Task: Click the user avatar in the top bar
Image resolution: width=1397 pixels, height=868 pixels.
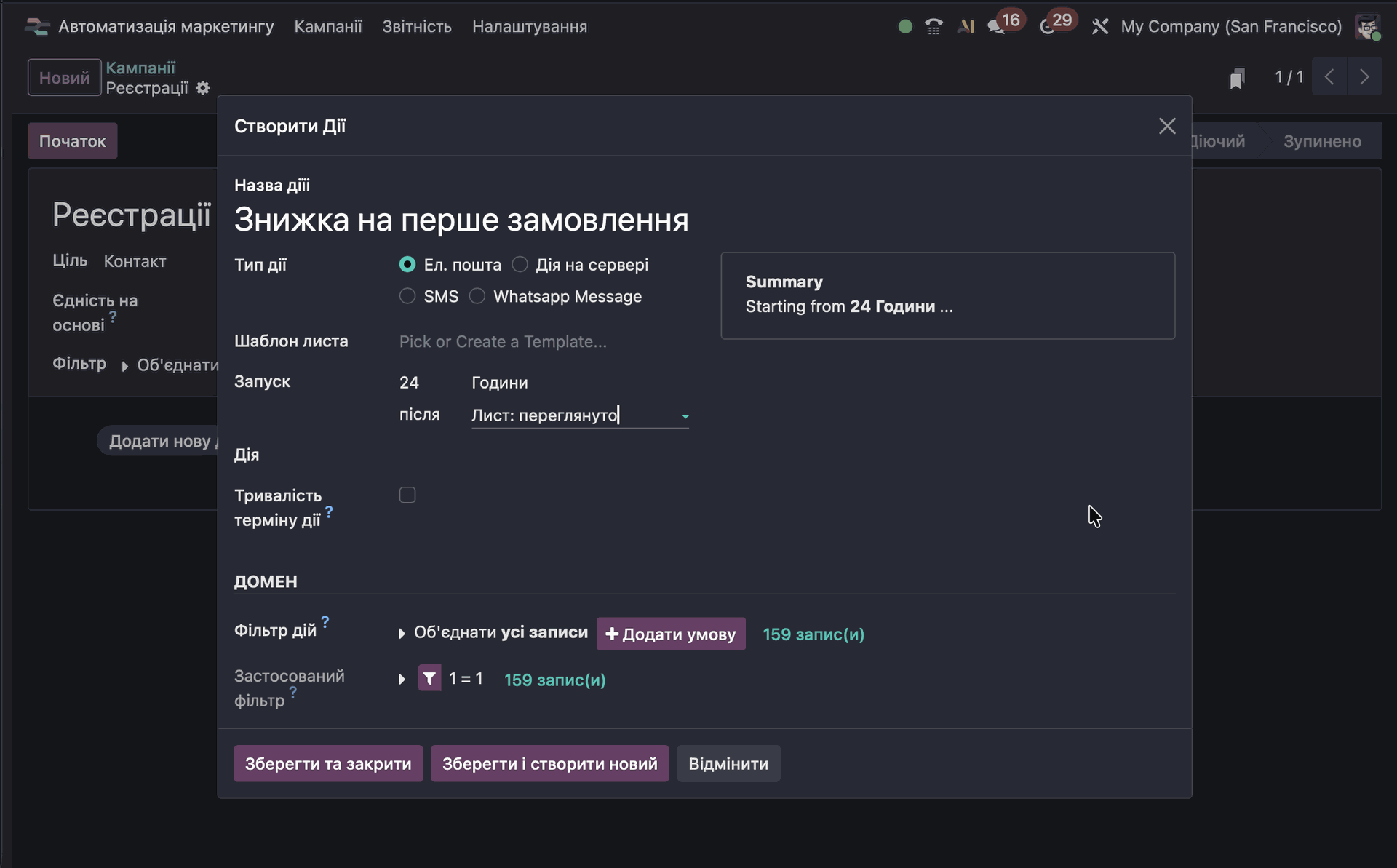Action: coord(1367,27)
